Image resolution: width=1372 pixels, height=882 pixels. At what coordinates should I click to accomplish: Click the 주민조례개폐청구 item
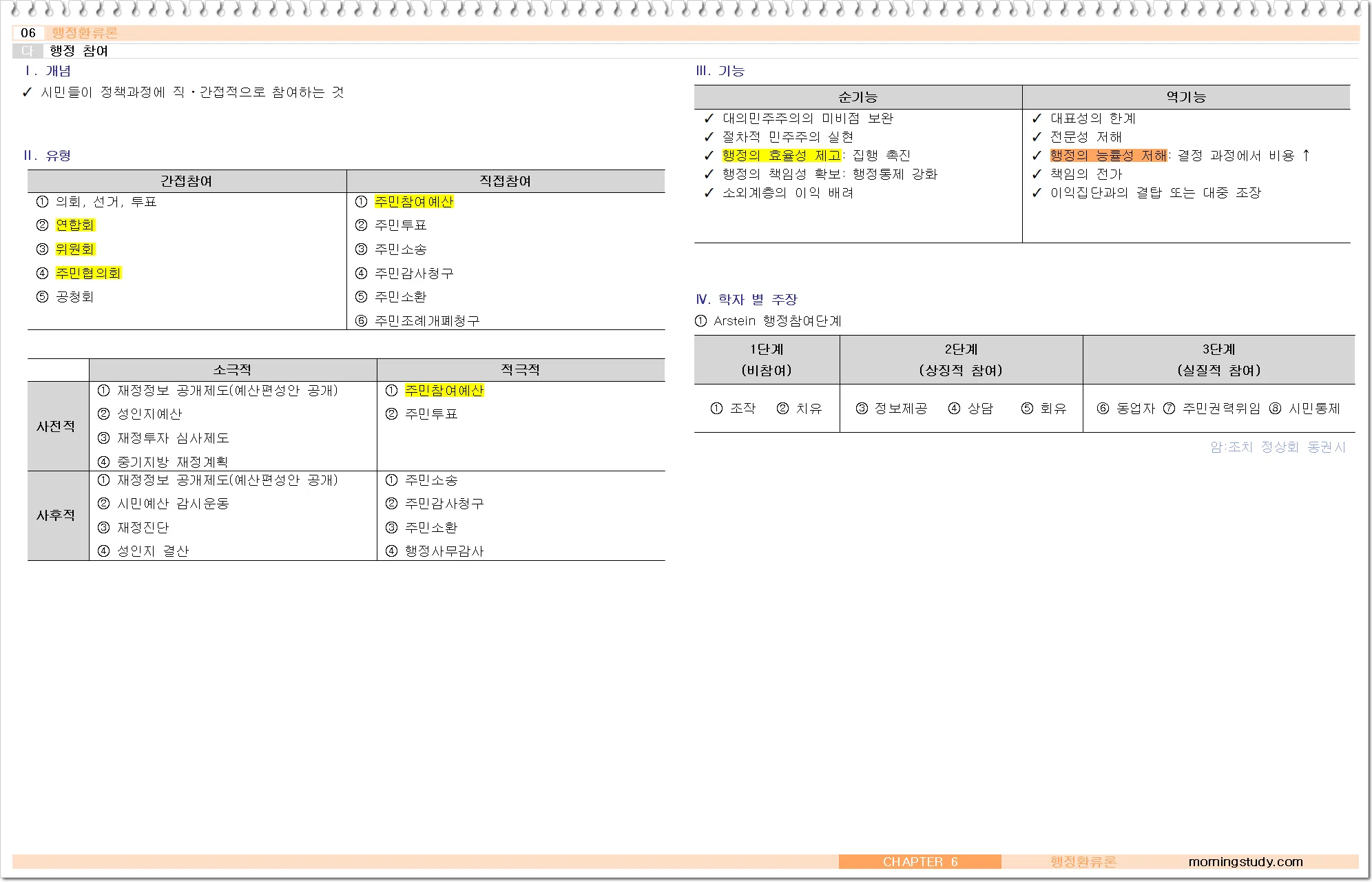pyautogui.click(x=427, y=321)
